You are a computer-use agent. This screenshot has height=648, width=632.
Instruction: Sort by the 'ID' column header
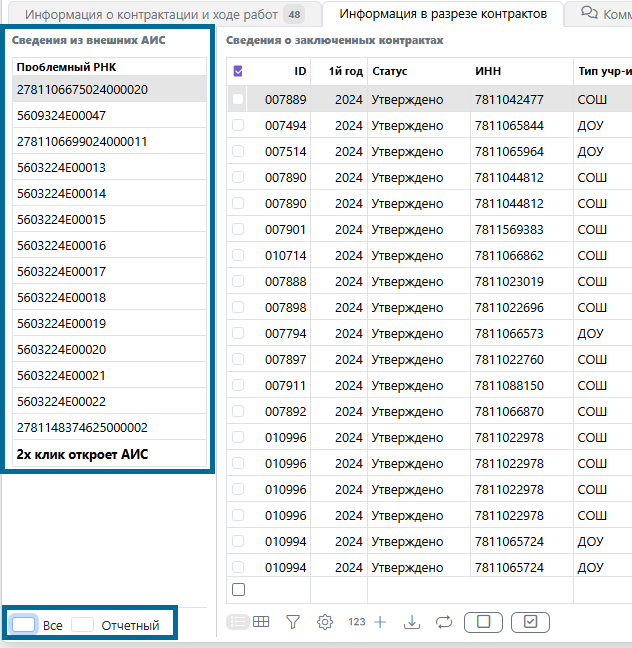(300, 72)
